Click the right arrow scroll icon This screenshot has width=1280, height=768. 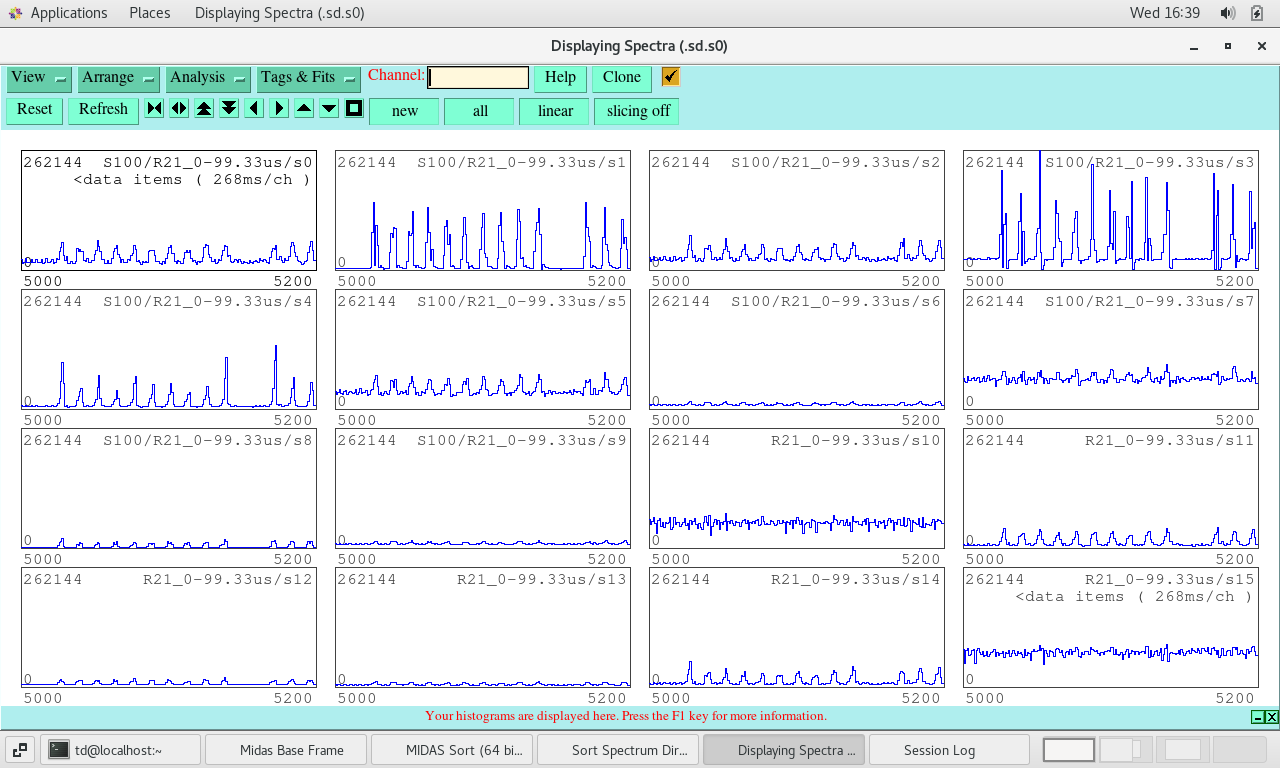279,109
